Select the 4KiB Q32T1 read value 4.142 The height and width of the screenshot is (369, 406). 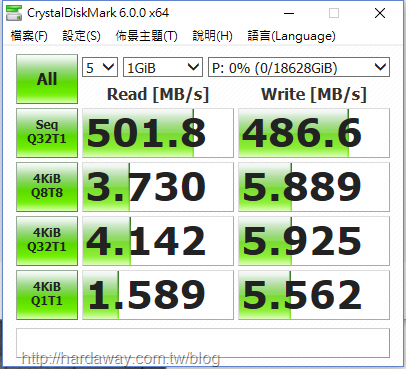(158, 241)
